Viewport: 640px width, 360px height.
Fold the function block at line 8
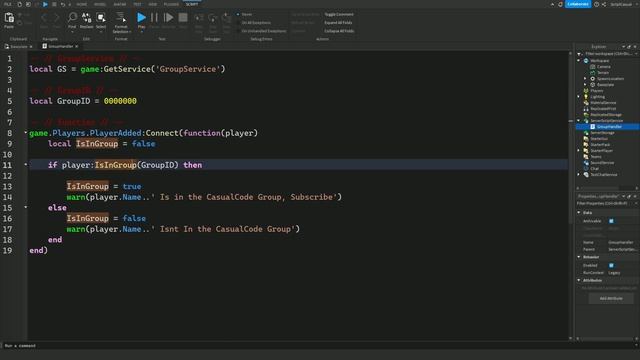pyautogui.click(x=25, y=133)
